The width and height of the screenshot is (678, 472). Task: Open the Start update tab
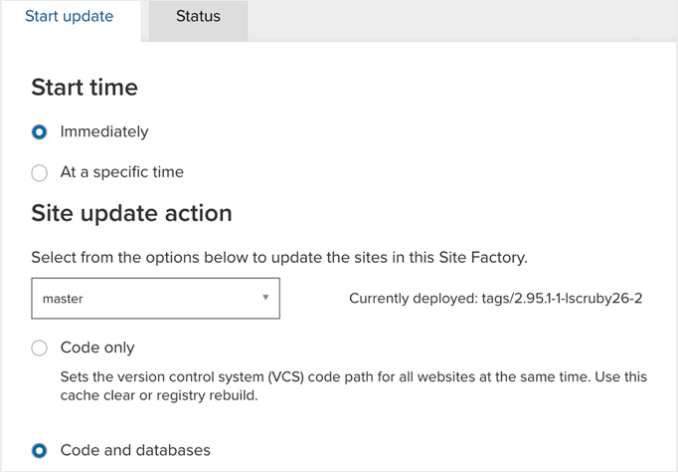pyautogui.click(x=68, y=17)
